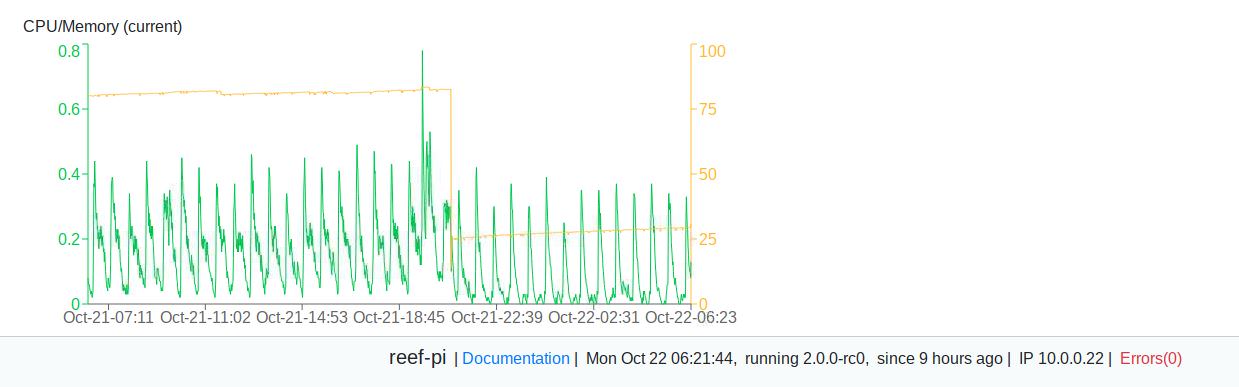Viewport: 1239px width, 387px height.
Task: Select the 'CPU/Memory (current)' chart title
Action: pos(103,27)
